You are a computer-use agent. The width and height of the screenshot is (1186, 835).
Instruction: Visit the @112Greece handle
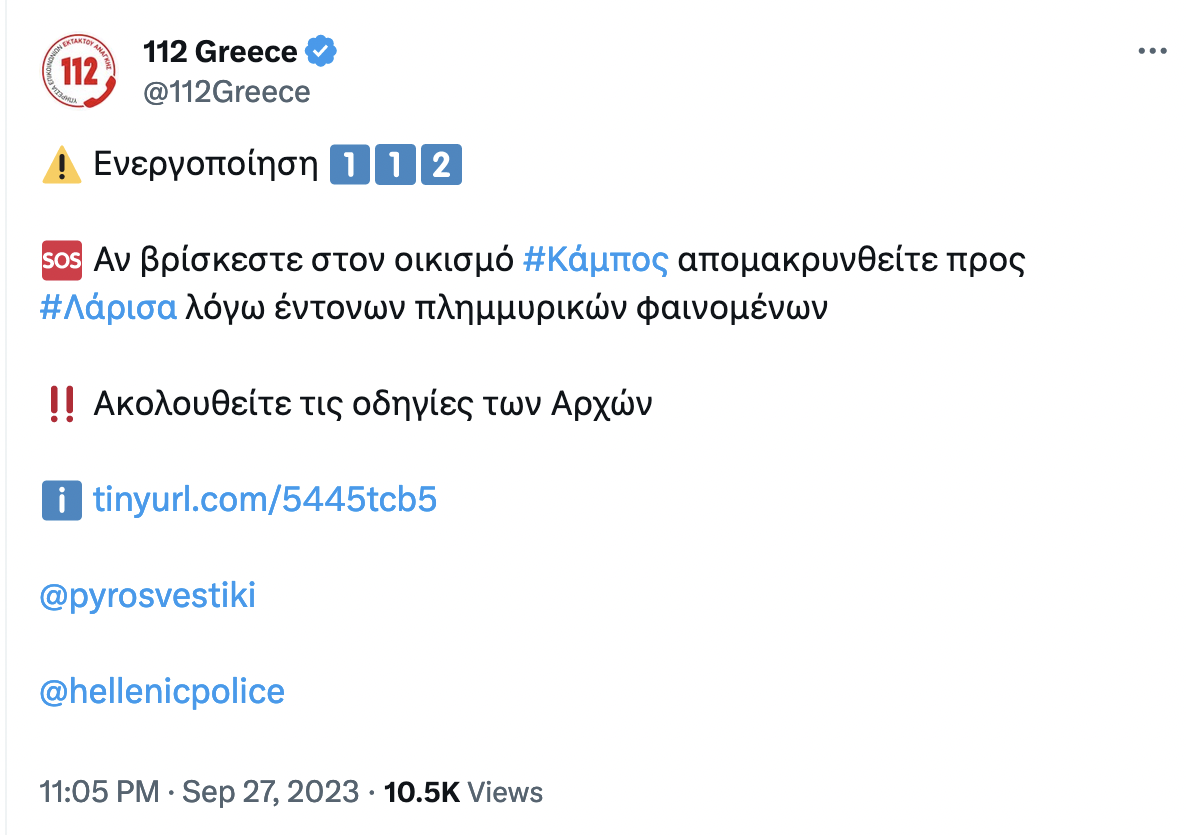coord(227,92)
